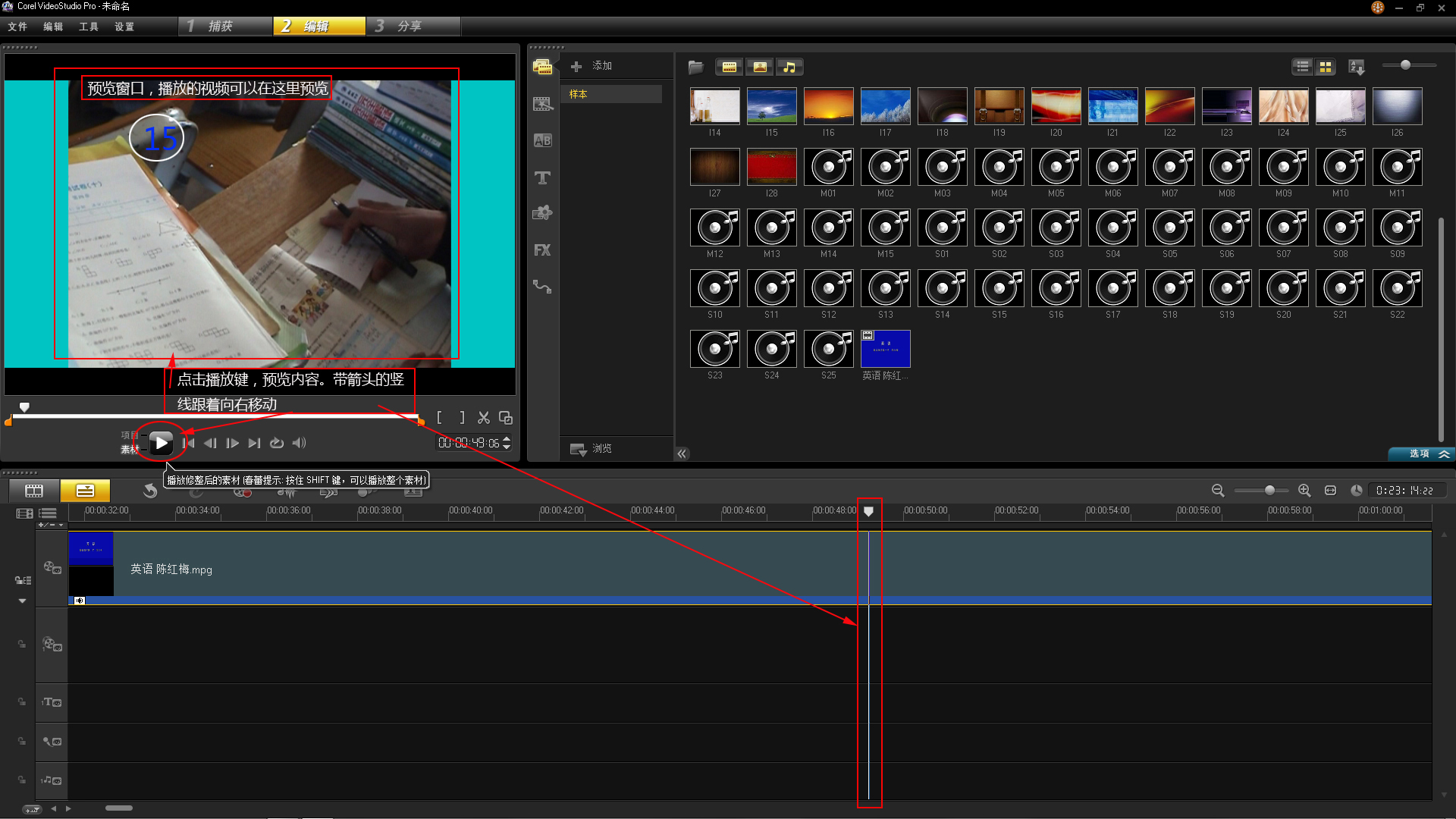
Task: Open the 工具 menu
Action: pyautogui.click(x=89, y=27)
